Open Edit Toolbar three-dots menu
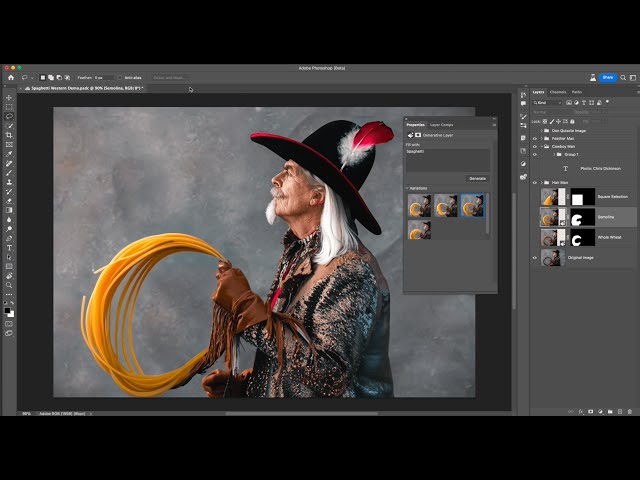 (9, 294)
